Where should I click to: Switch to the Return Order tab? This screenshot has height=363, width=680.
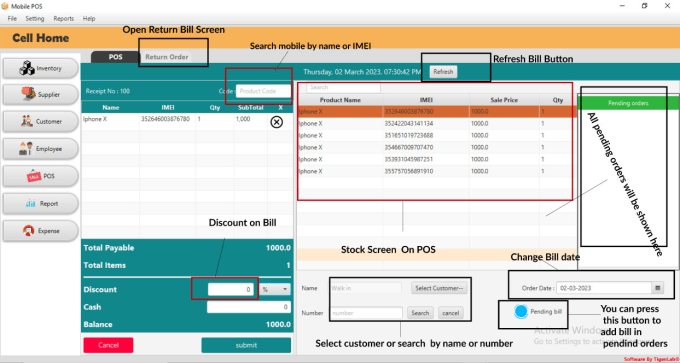(167, 57)
